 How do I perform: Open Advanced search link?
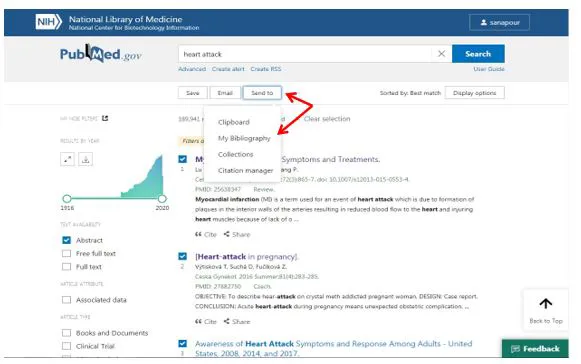(x=192, y=69)
